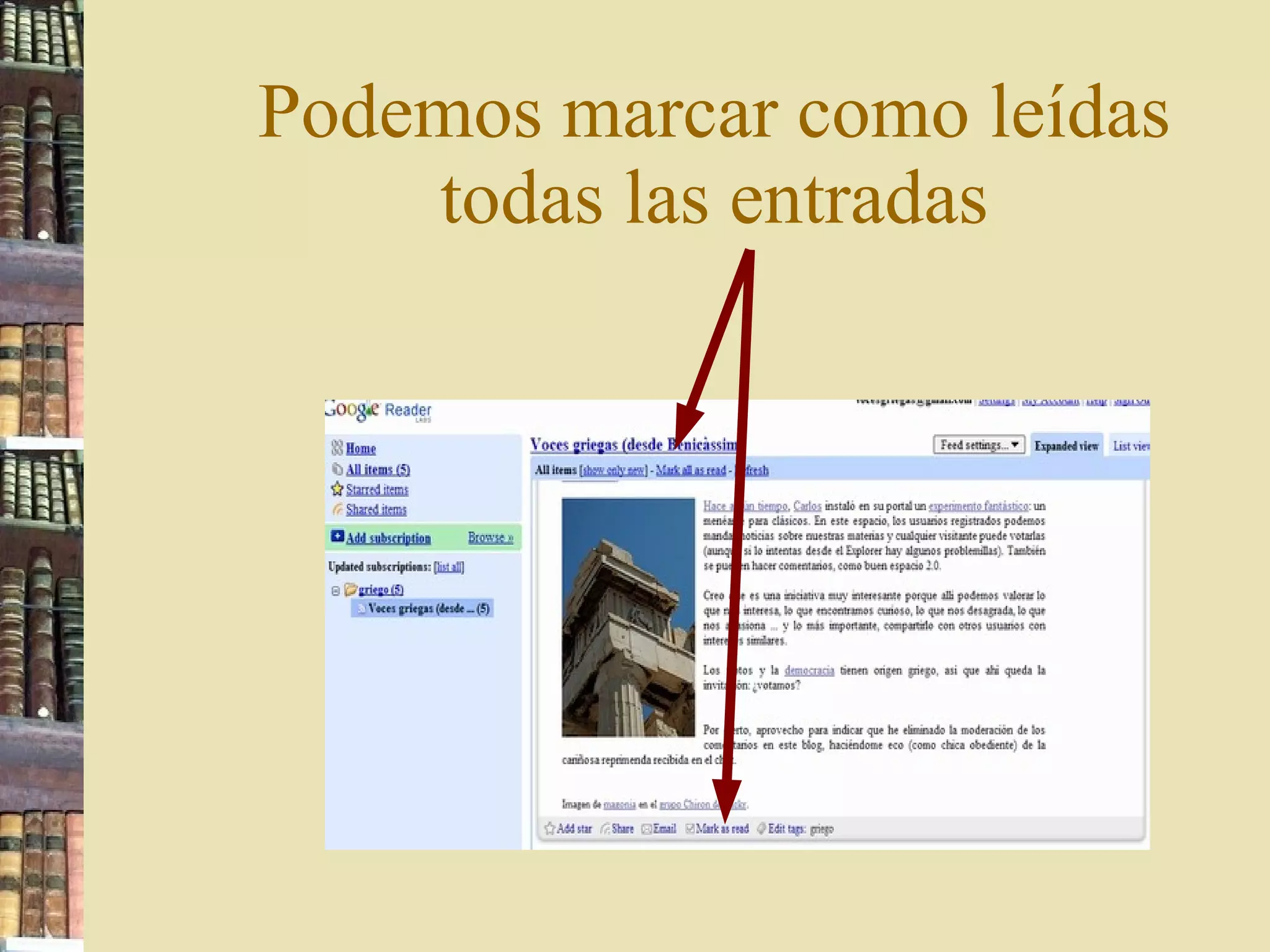Click the Share label below the post

[623, 829]
